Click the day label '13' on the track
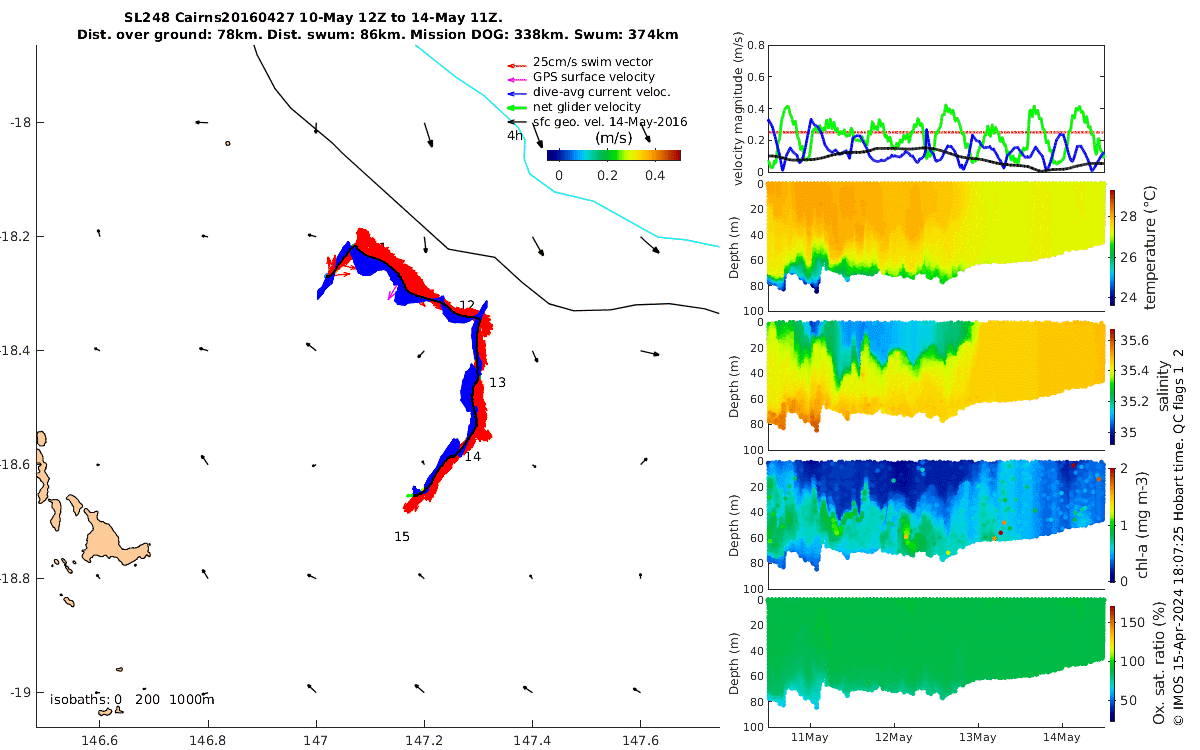 point(497,382)
